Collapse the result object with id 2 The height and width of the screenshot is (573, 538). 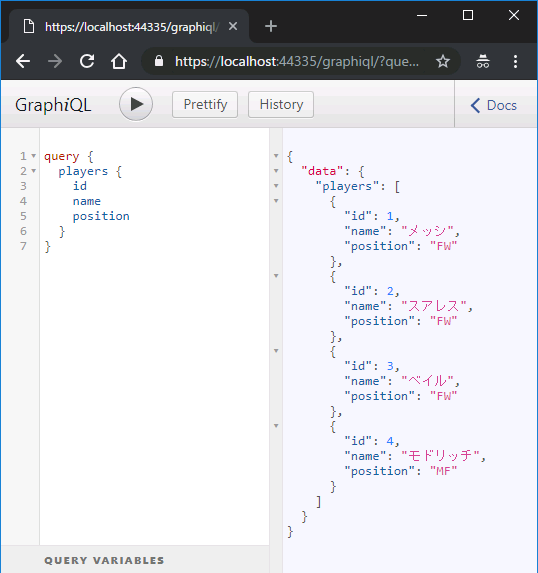coord(276,276)
